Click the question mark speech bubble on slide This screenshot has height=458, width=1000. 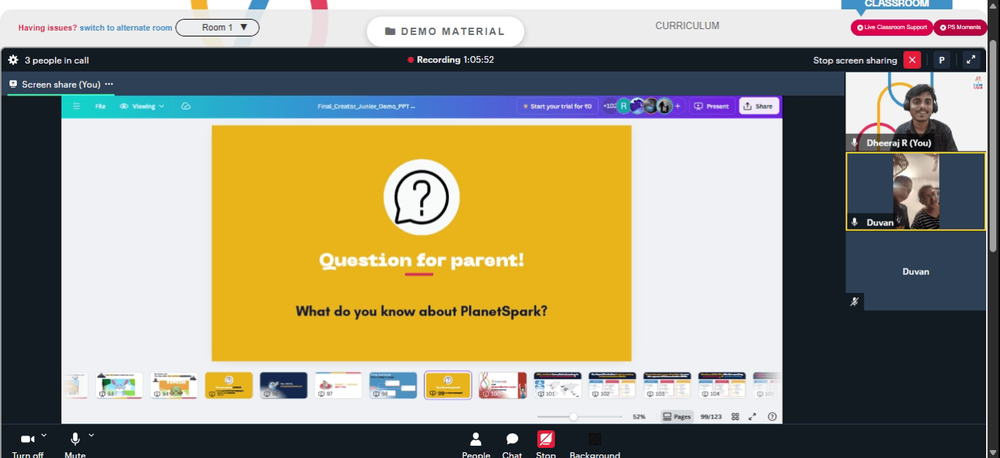click(x=421, y=197)
